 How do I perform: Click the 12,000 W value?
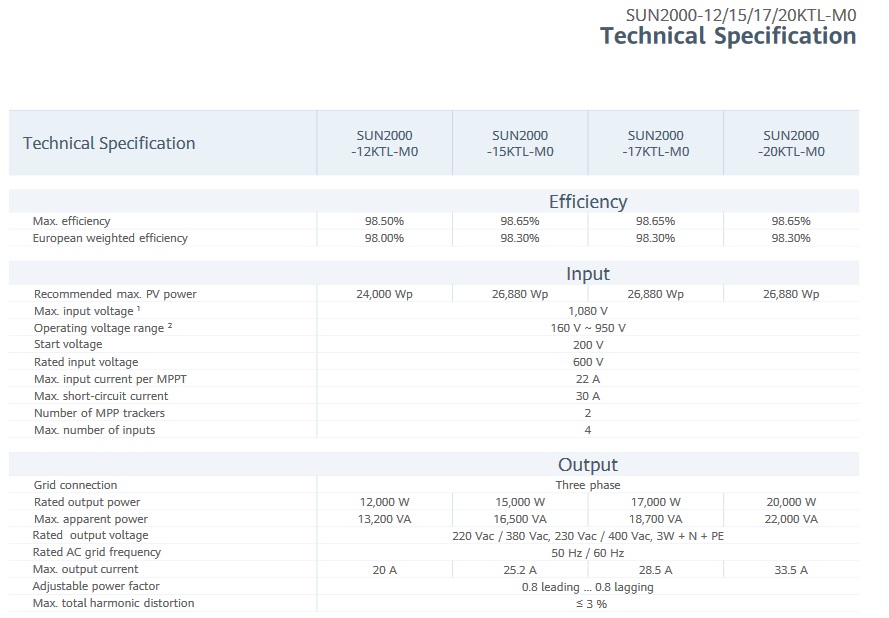click(384, 502)
